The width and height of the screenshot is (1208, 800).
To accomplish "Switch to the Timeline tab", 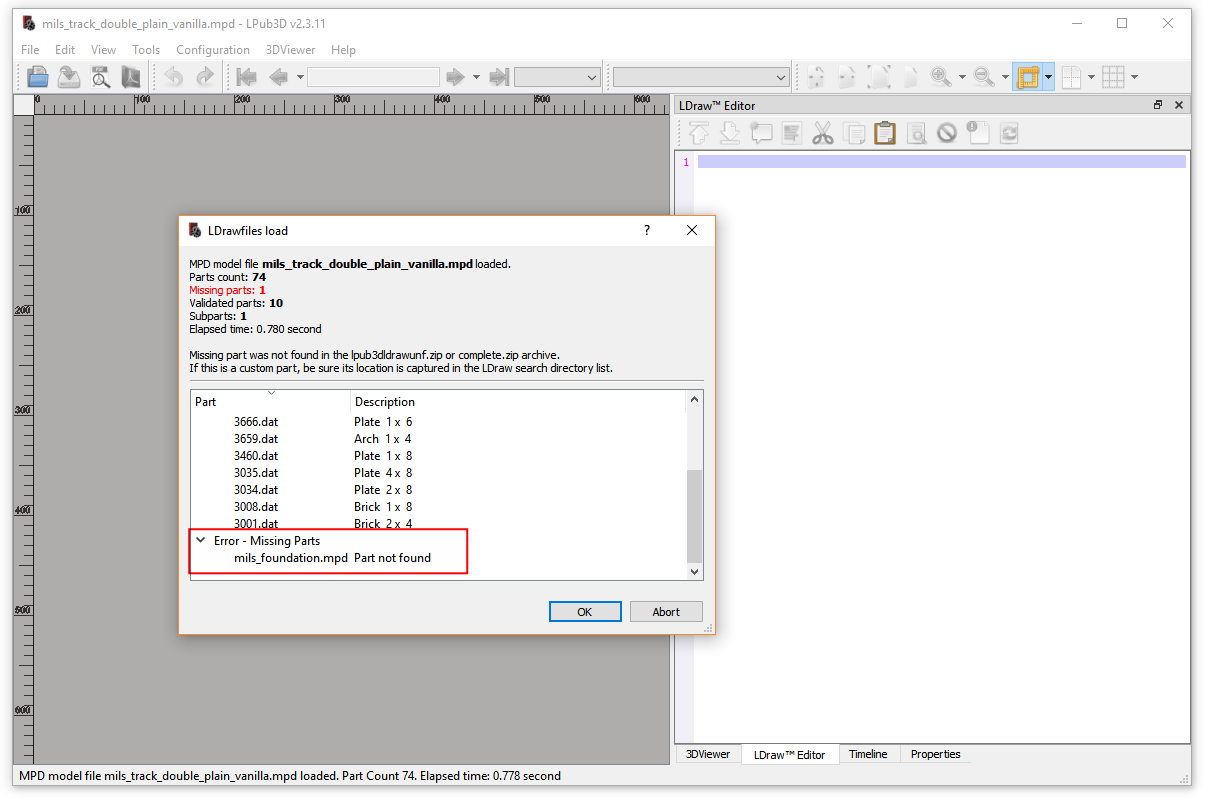I will pos(868,754).
